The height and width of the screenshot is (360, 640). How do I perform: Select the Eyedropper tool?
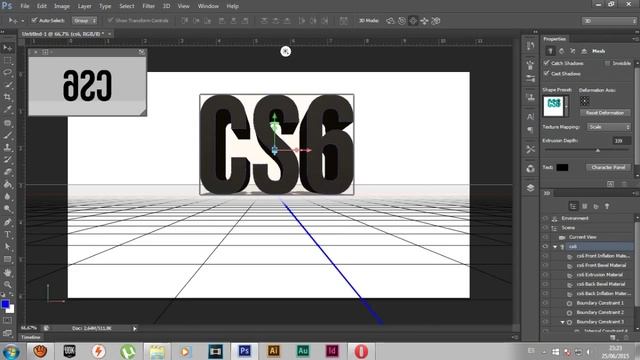click(7, 109)
